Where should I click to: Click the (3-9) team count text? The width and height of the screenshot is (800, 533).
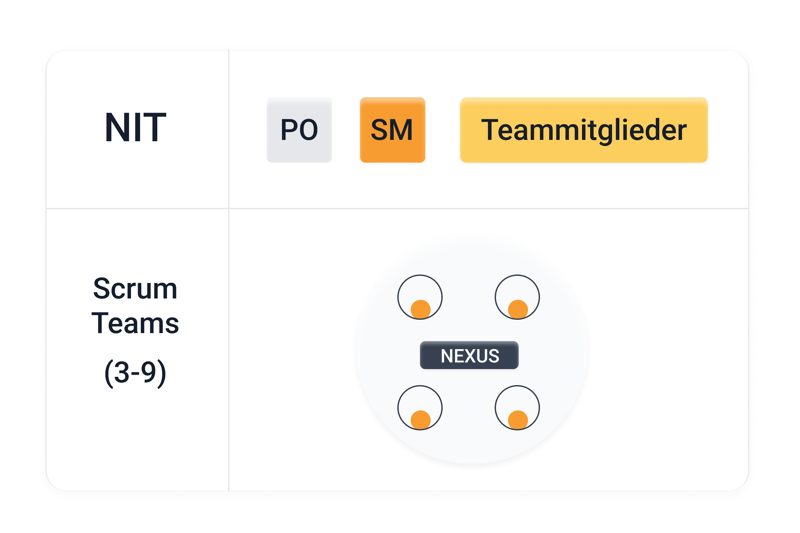[135, 373]
